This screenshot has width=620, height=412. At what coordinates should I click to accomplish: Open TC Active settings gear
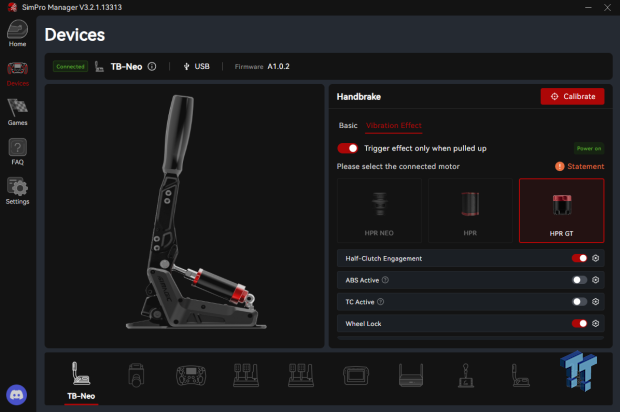(x=595, y=302)
